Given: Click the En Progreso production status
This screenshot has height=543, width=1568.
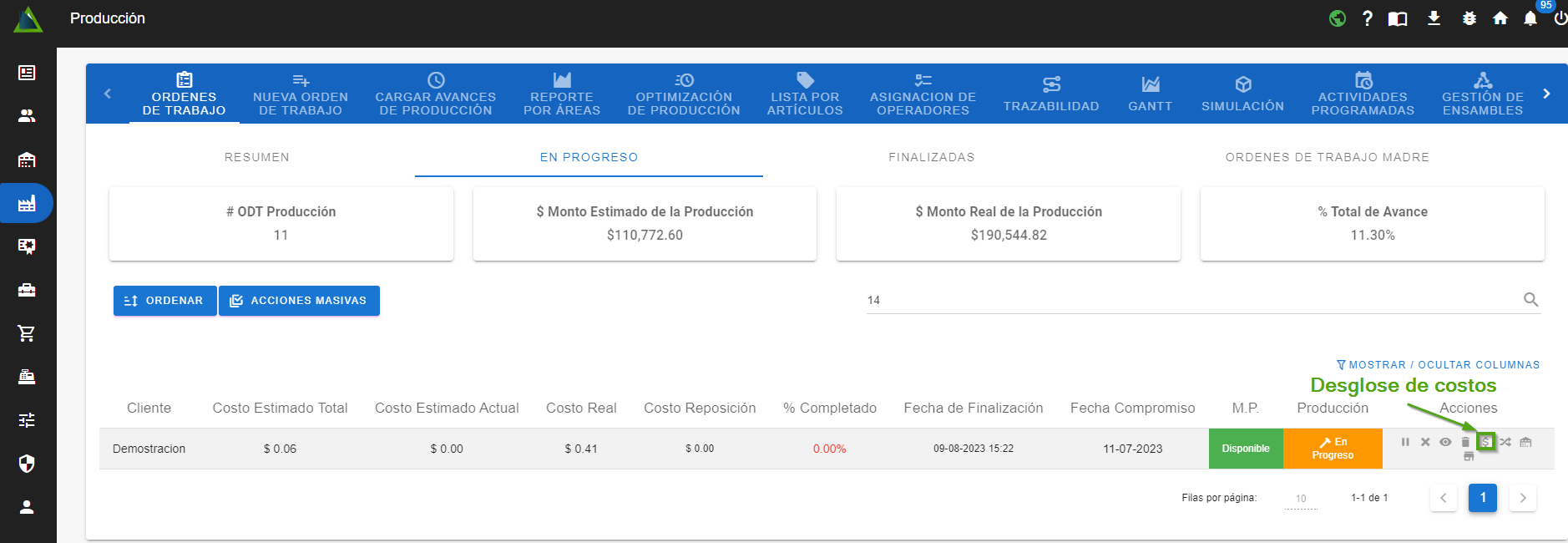Looking at the screenshot, I should 1333,449.
